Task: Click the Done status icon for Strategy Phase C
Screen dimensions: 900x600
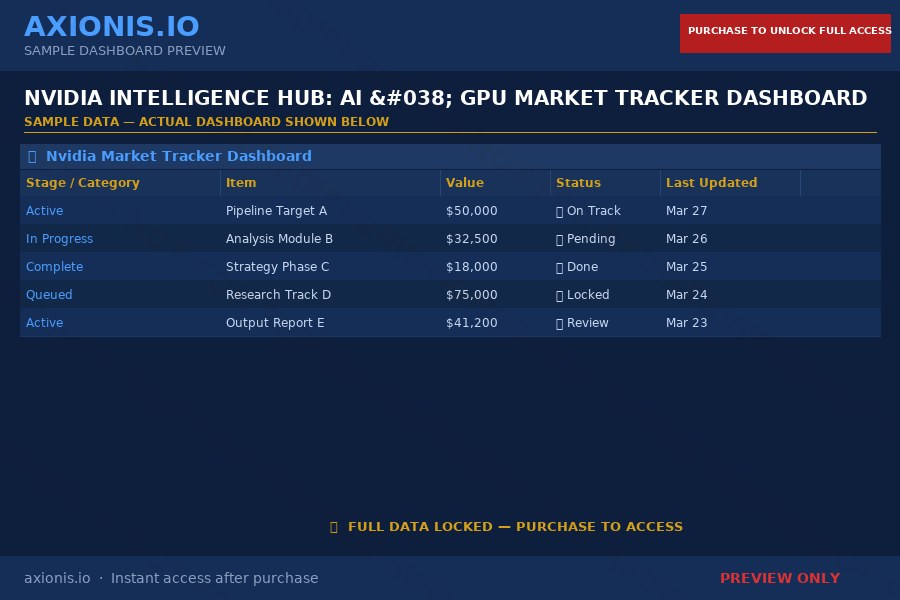Action: 560,267
